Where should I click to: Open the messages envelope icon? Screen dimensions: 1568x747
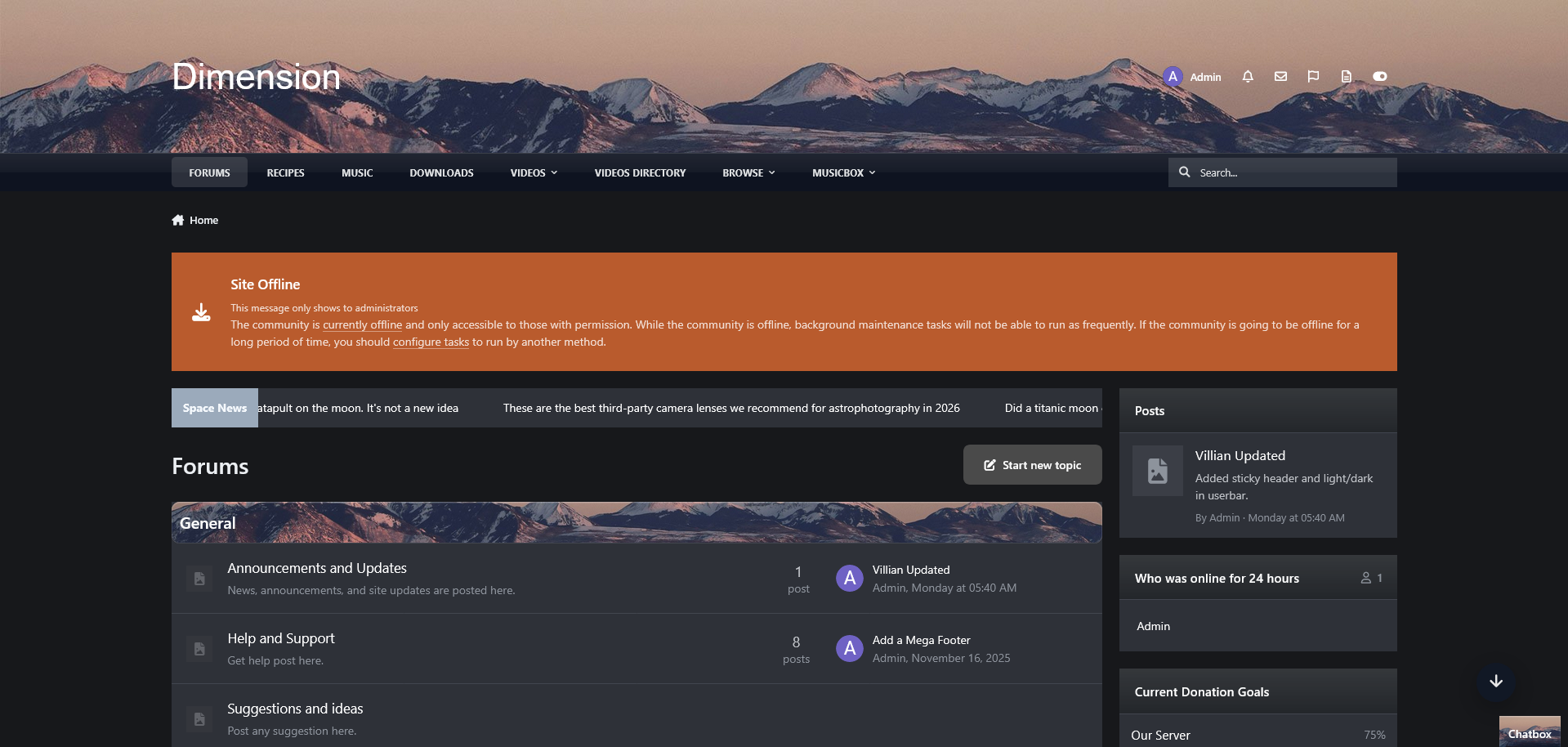1280,77
